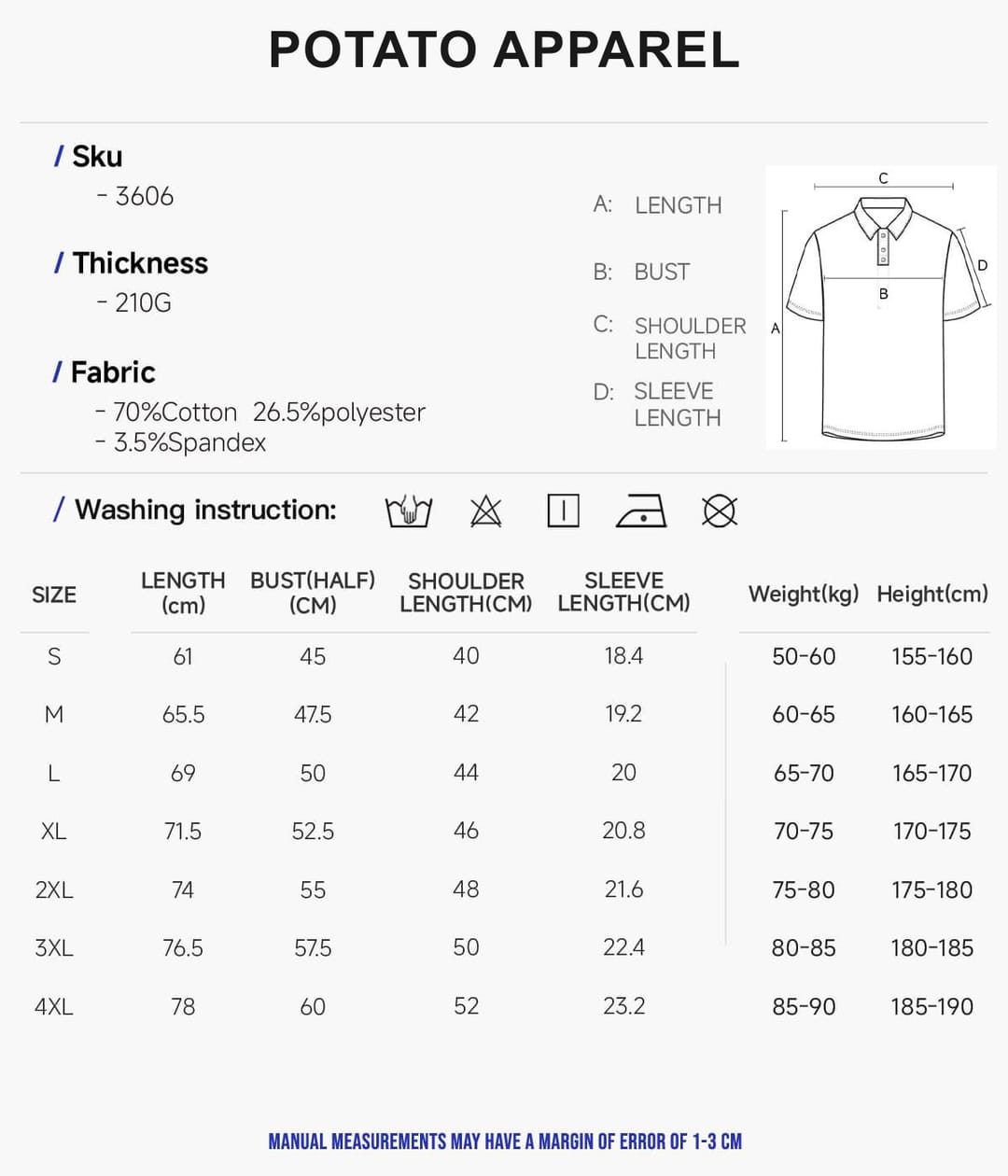
Task: Click the iron icon
Action: point(641,511)
